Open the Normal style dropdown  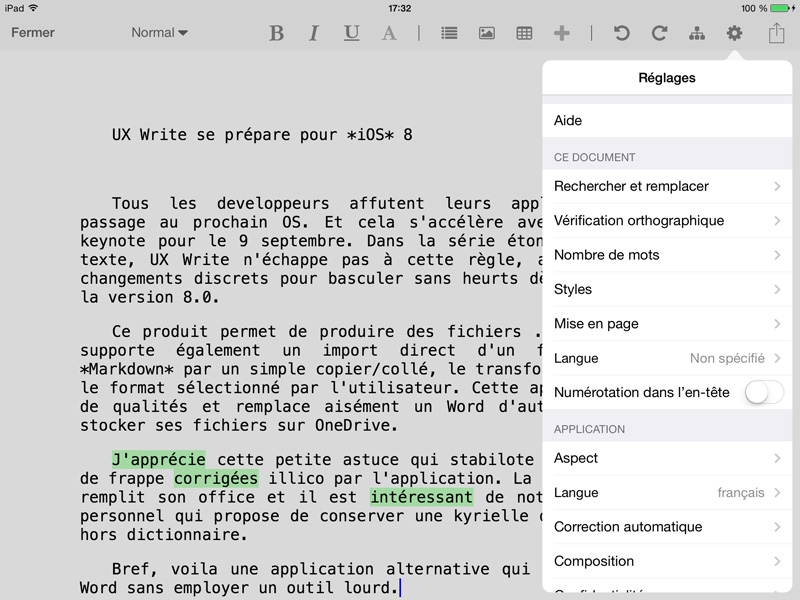(x=159, y=33)
